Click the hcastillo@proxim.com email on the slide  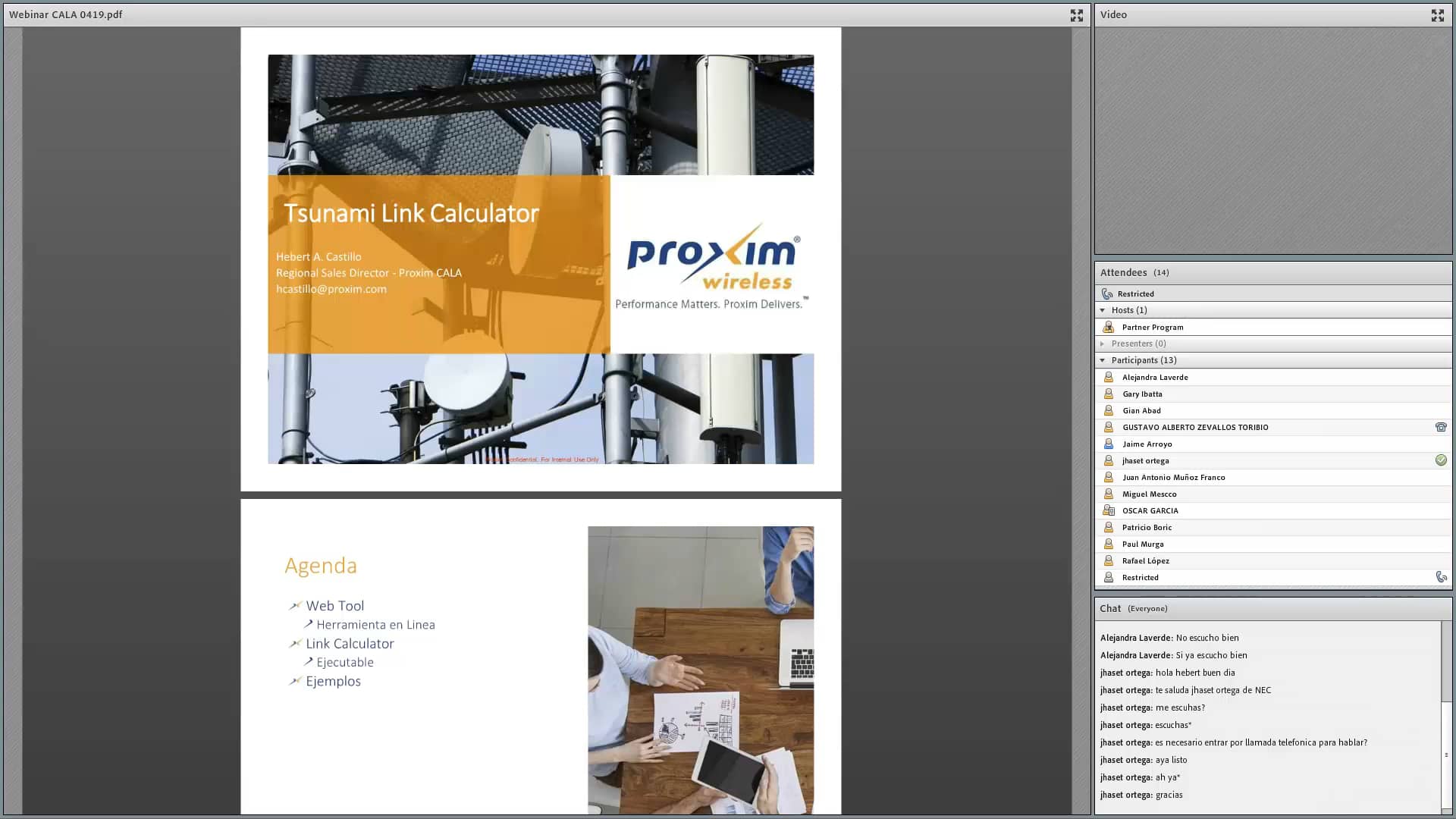[331, 289]
